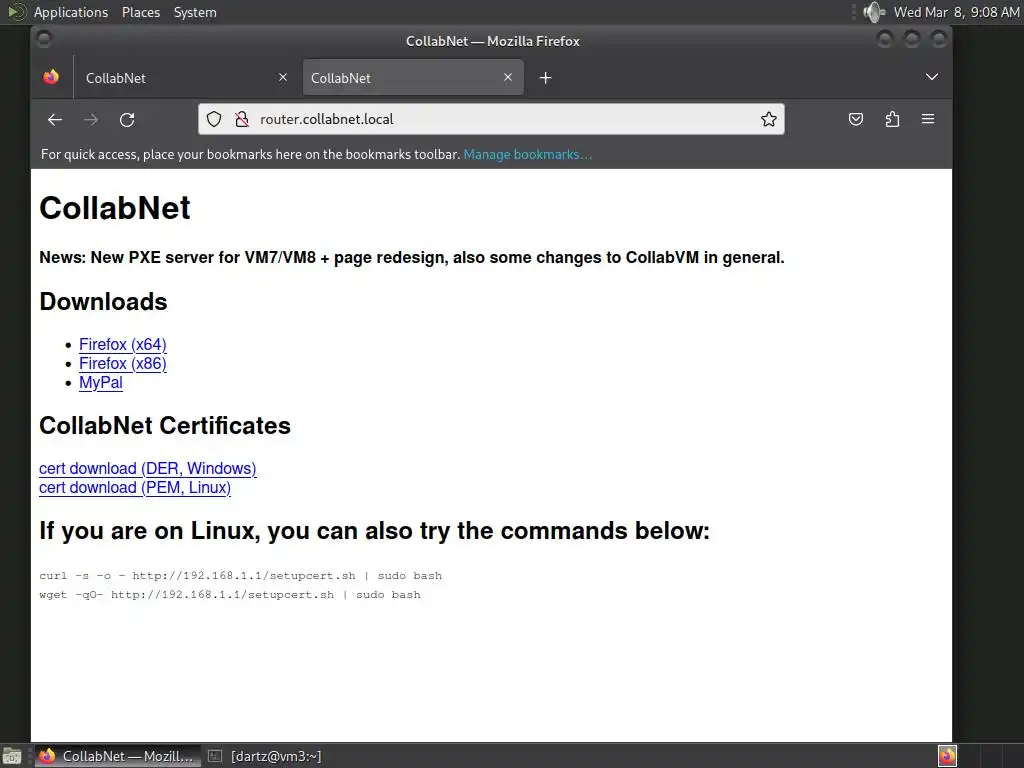This screenshot has height=768, width=1024.
Task: Click the curl setupcert.sh command text
Action: (x=240, y=575)
